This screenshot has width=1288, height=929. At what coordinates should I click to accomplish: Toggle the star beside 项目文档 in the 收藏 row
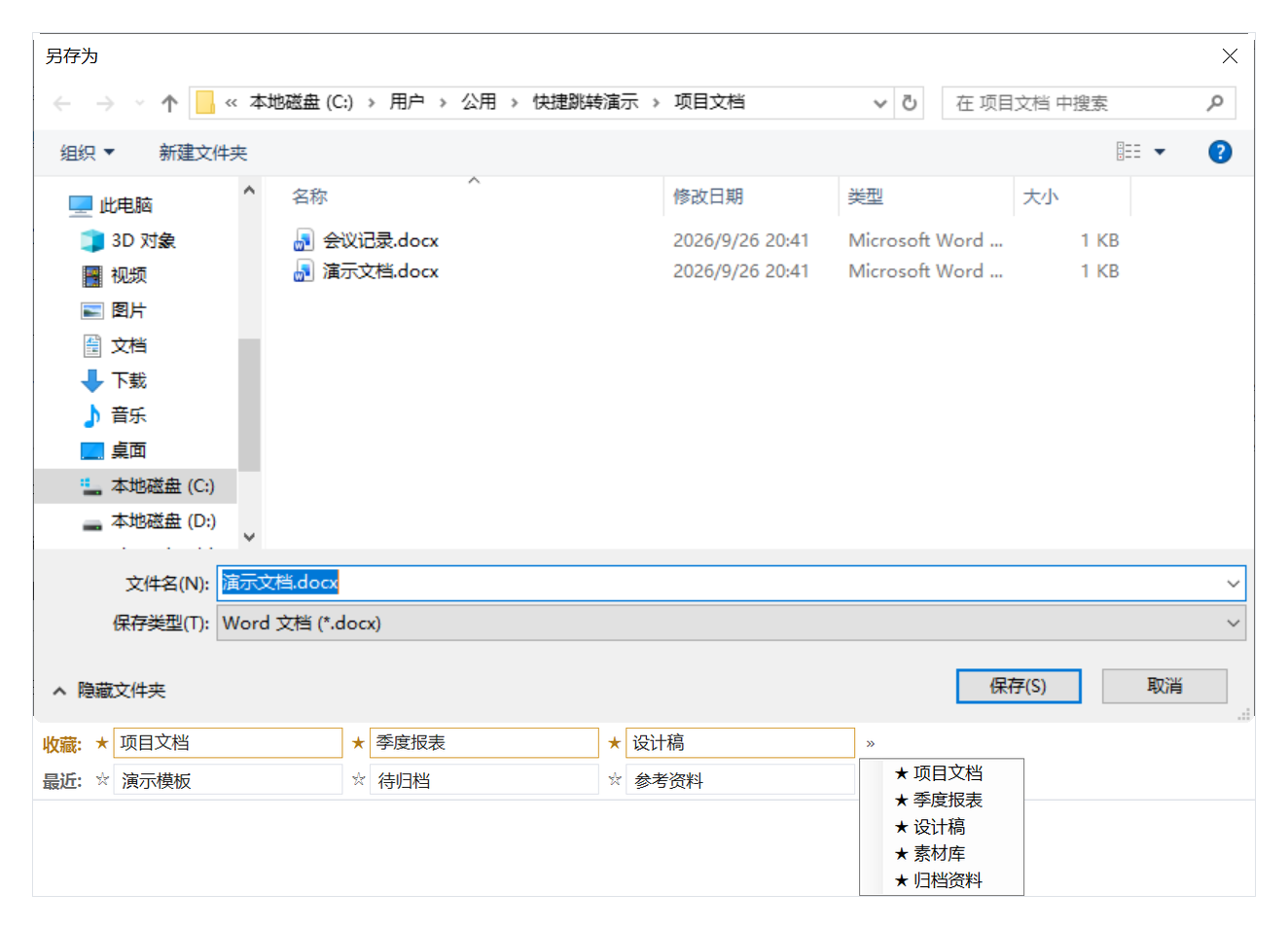pos(102,743)
